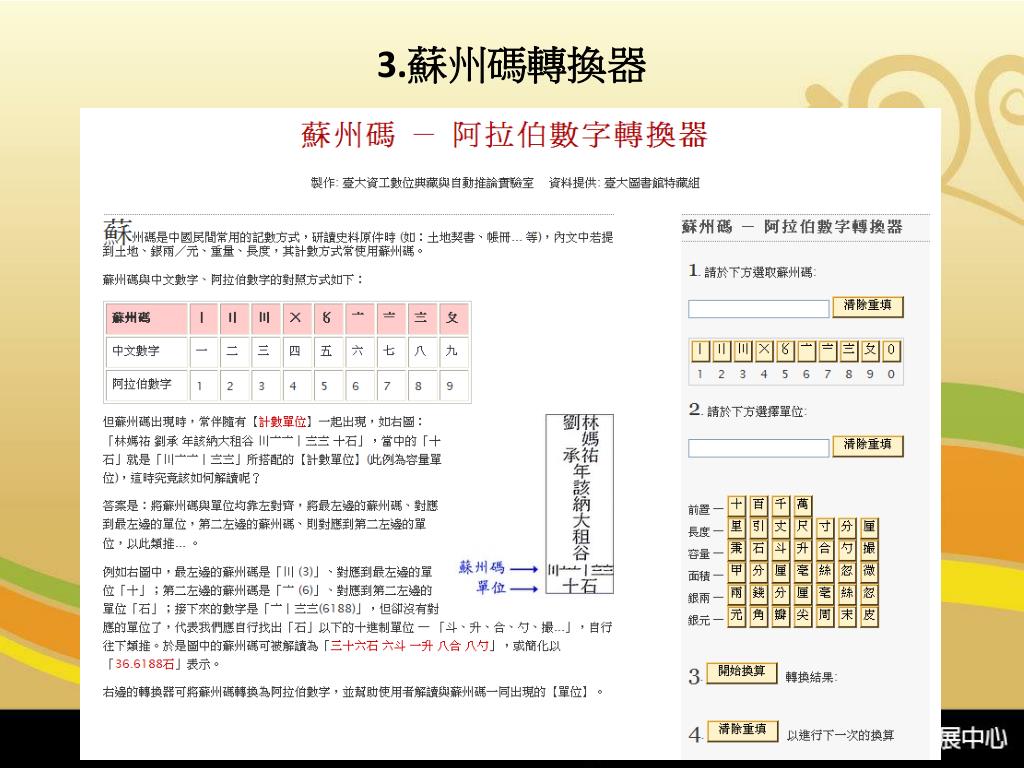The width and height of the screenshot is (1024, 768).
Task: Click the red text 三十六石 六斗 一升 八合 八勺
Action: point(409,646)
